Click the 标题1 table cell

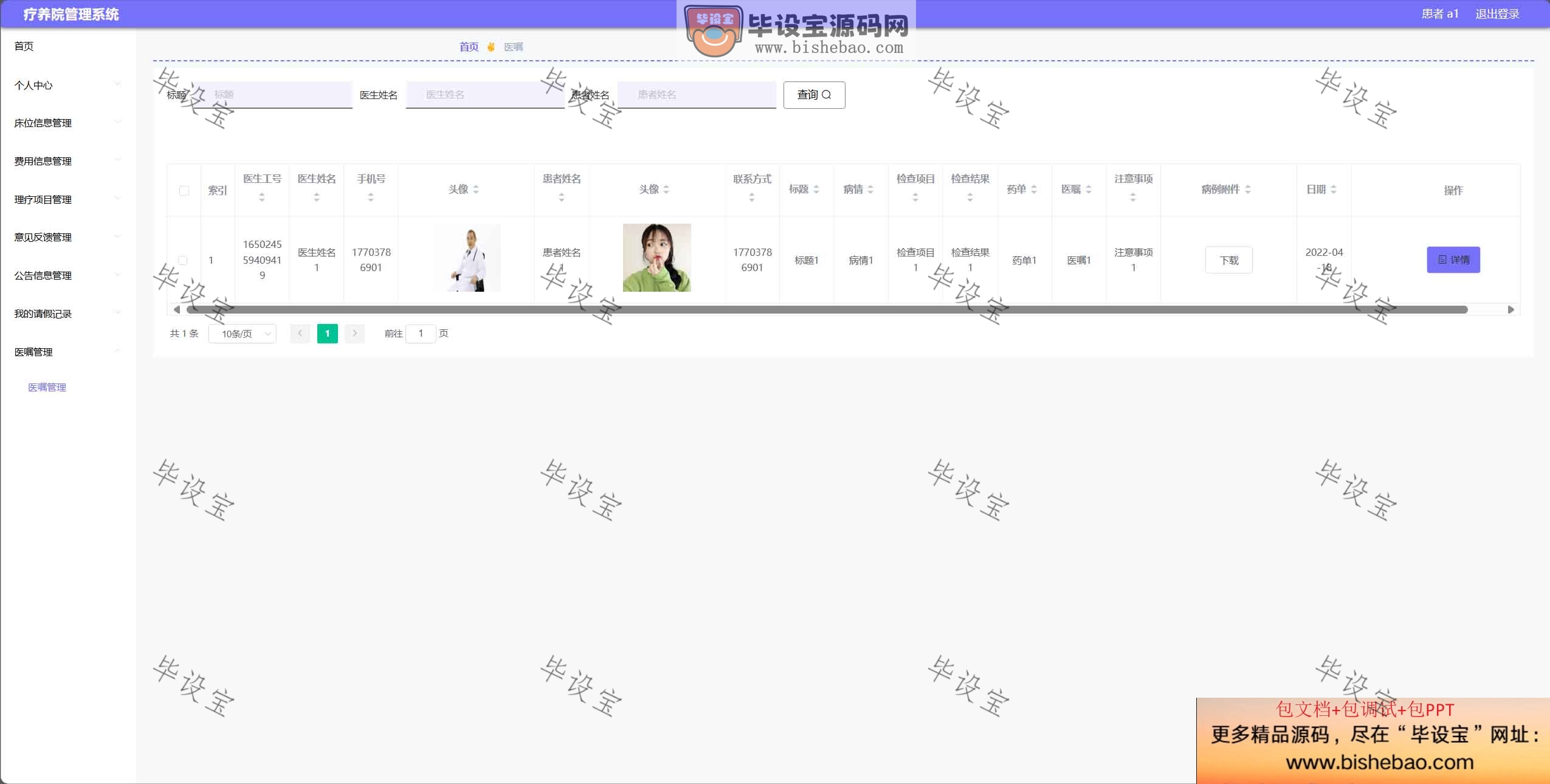807,260
